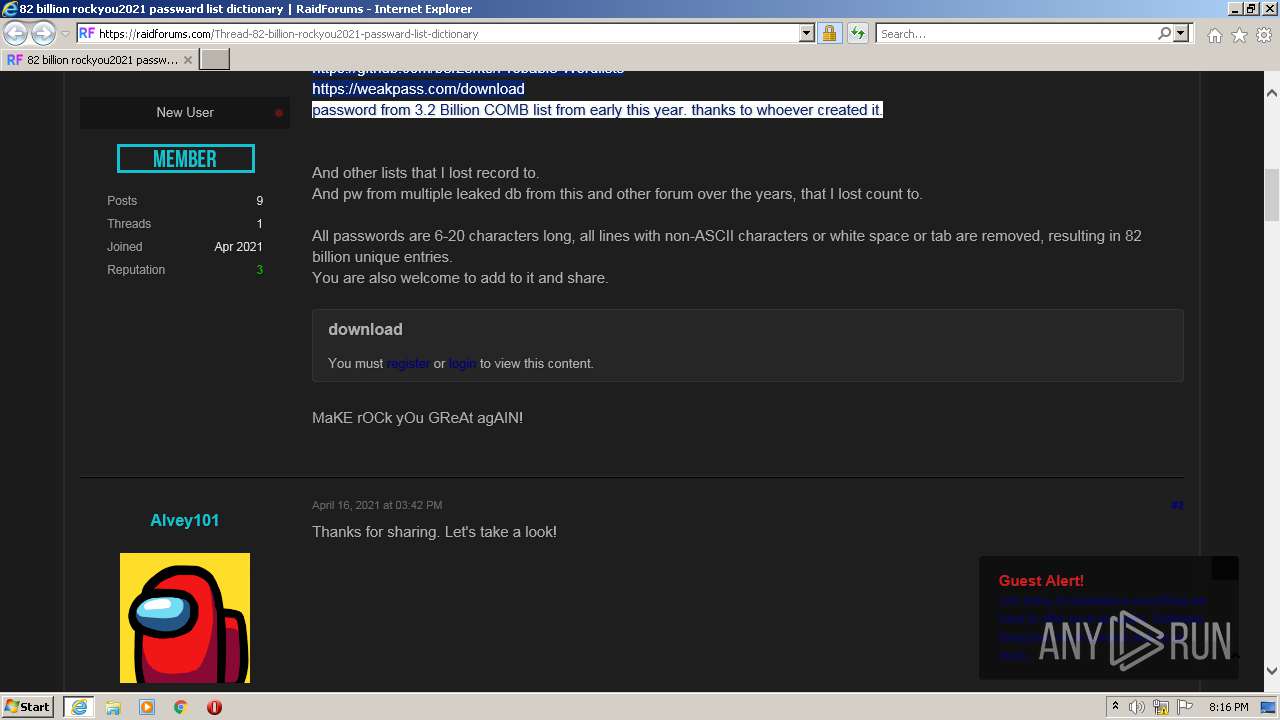
Task: Close the Guest Alert popup
Action: [x=1225, y=568]
